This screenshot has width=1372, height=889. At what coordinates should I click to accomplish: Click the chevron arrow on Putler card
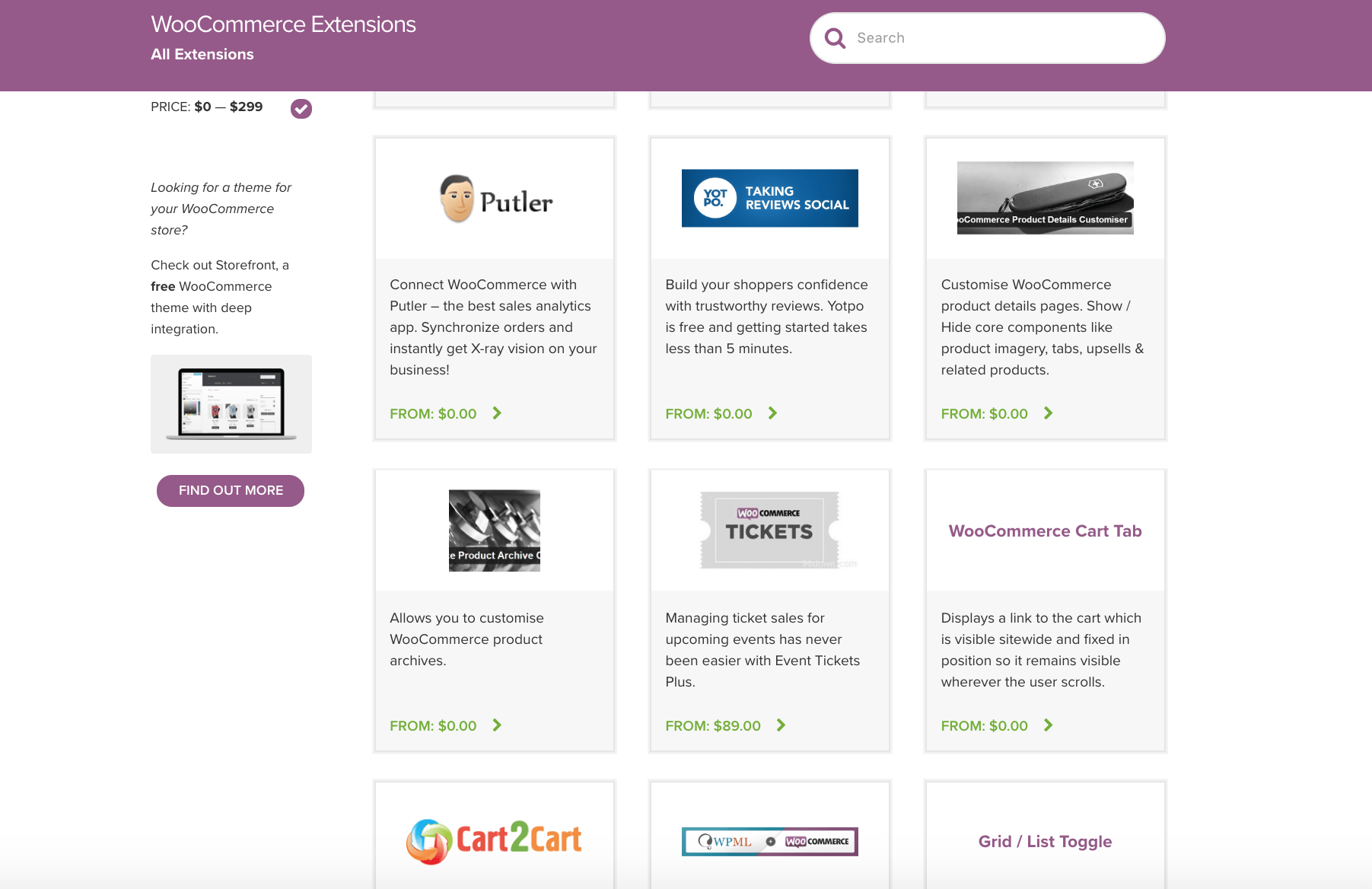coord(497,413)
